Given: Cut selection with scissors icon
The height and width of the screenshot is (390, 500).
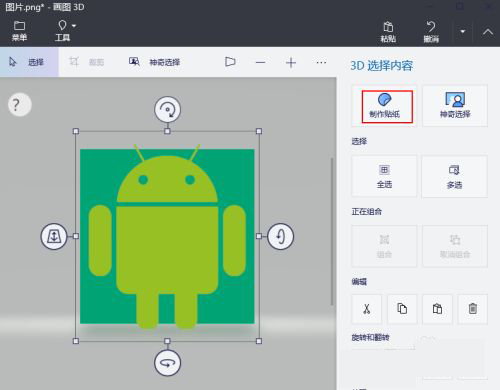Looking at the screenshot, I should tap(367, 309).
